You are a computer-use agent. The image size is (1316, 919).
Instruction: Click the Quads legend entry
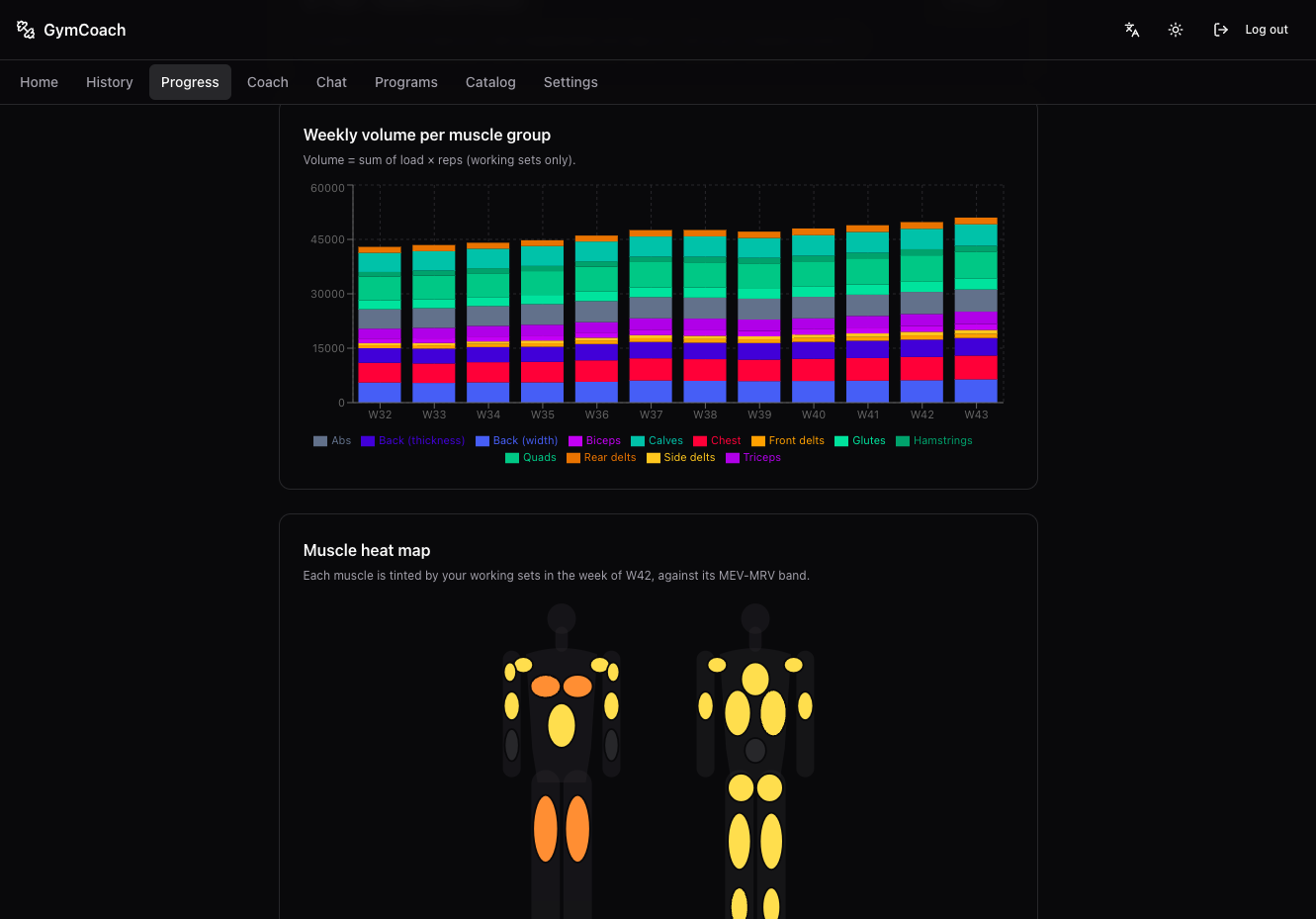tap(531, 458)
